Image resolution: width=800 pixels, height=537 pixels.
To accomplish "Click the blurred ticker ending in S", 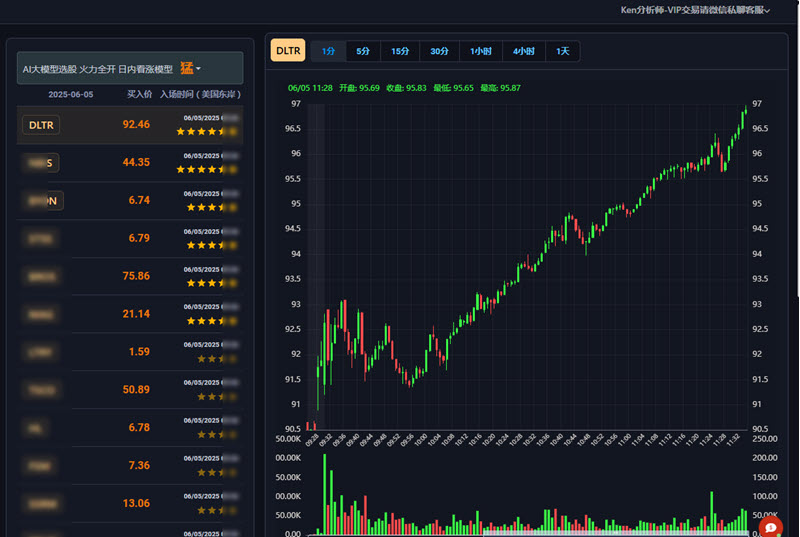I will coord(41,163).
